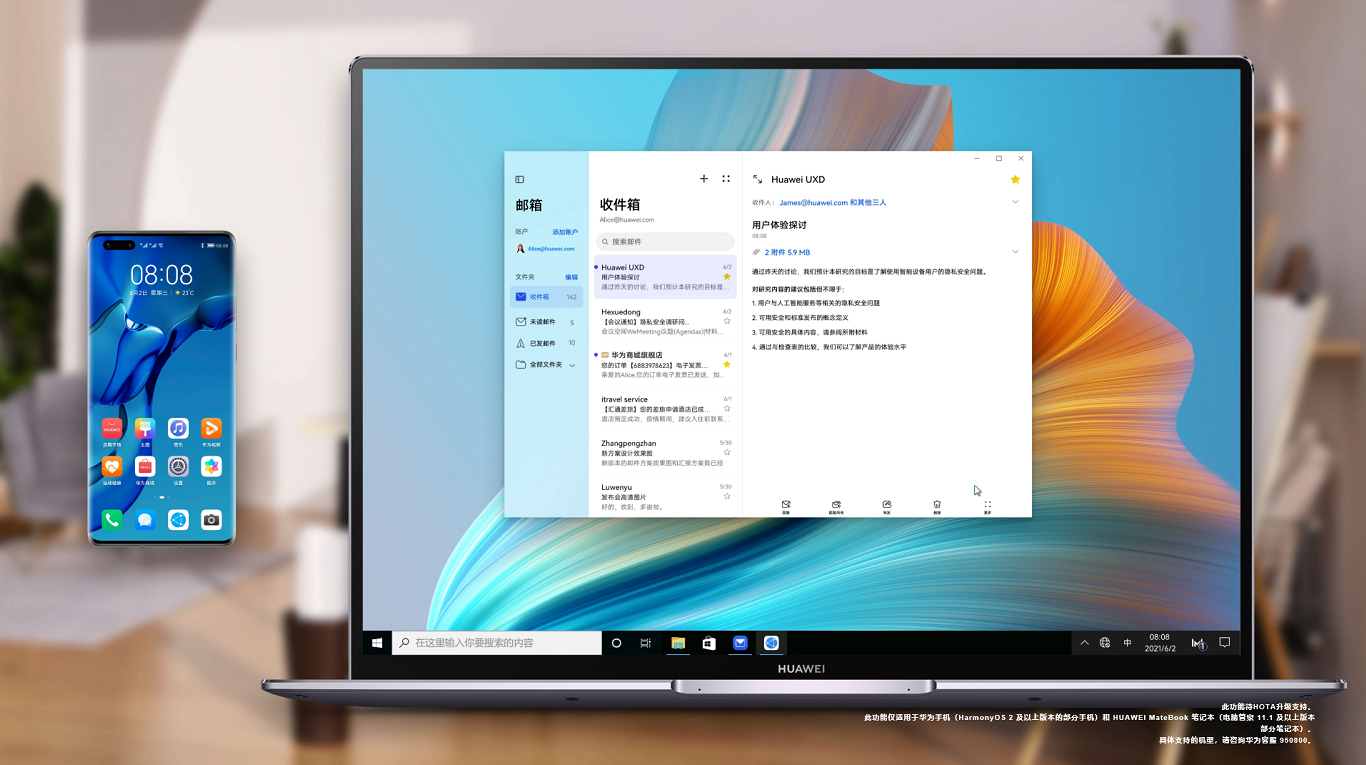Screen dimensions: 1366x765
Task: Unstar the open Huawei UXD email header
Action: (1015, 180)
